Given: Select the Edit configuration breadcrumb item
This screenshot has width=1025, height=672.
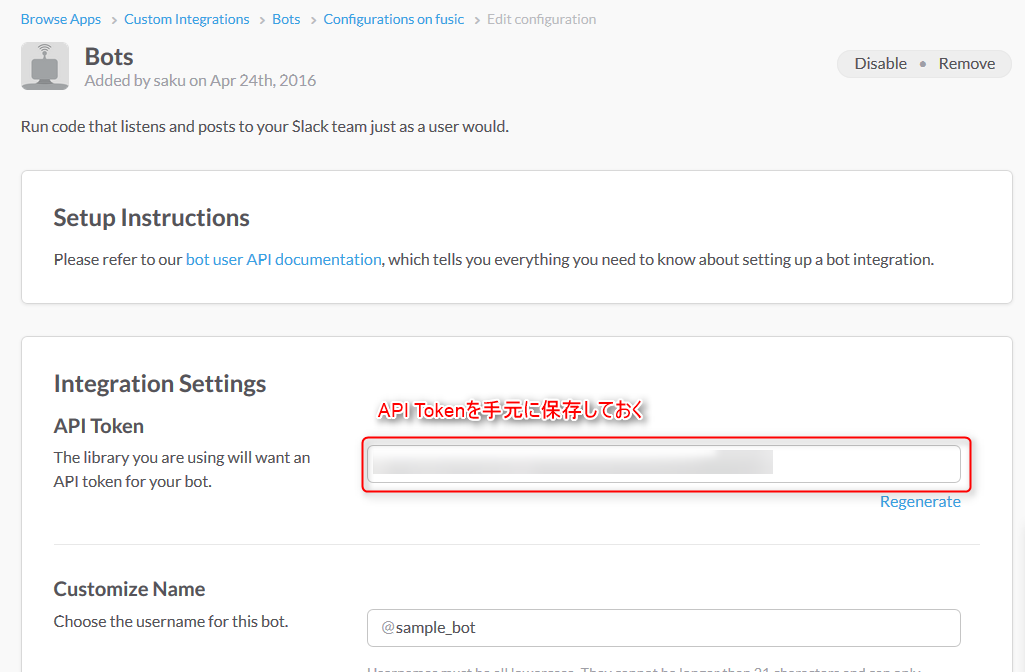Looking at the screenshot, I should (541, 18).
